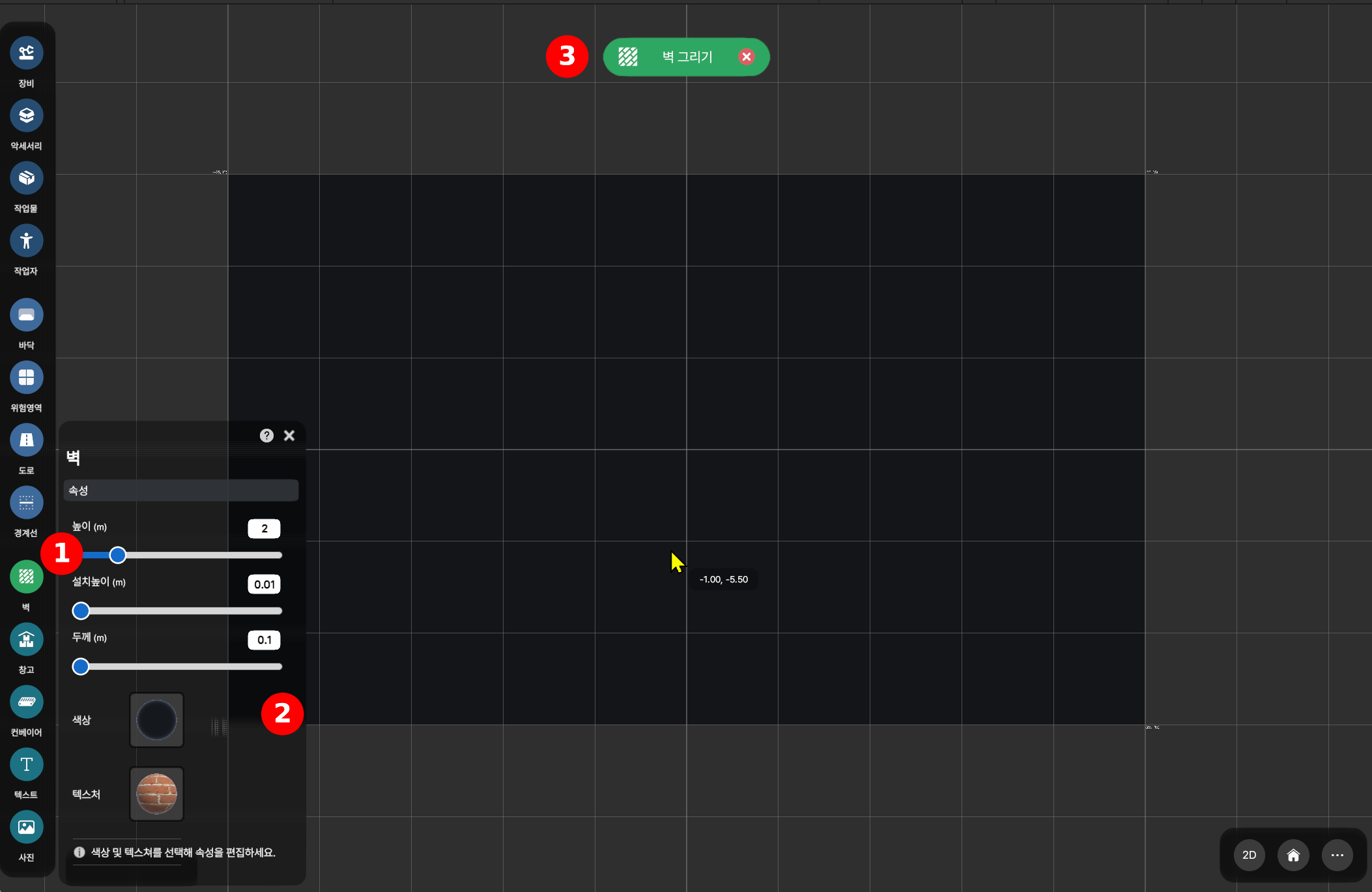Select the brick 텍스처 texture thumbnail
The height and width of the screenshot is (892, 1372).
click(x=156, y=794)
